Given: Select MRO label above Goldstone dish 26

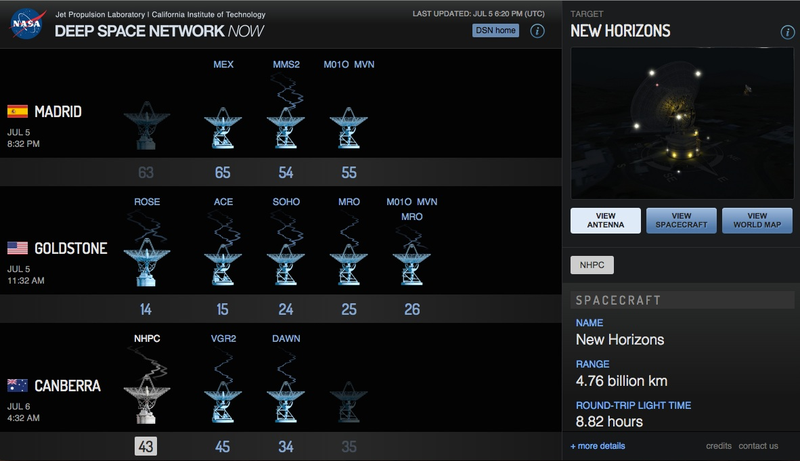Looking at the screenshot, I should pyautogui.click(x=412, y=217).
